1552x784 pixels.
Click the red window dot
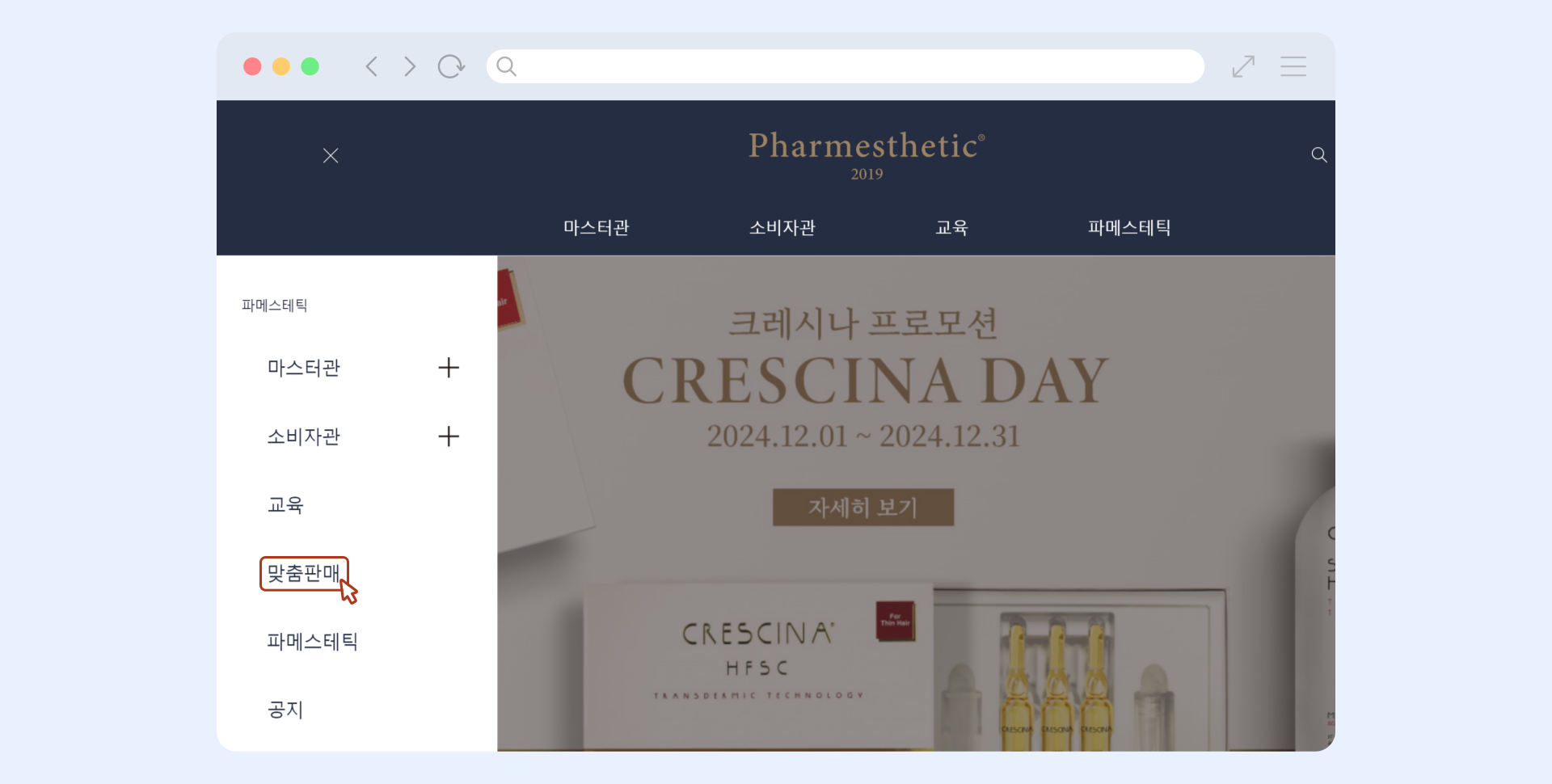[252, 66]
